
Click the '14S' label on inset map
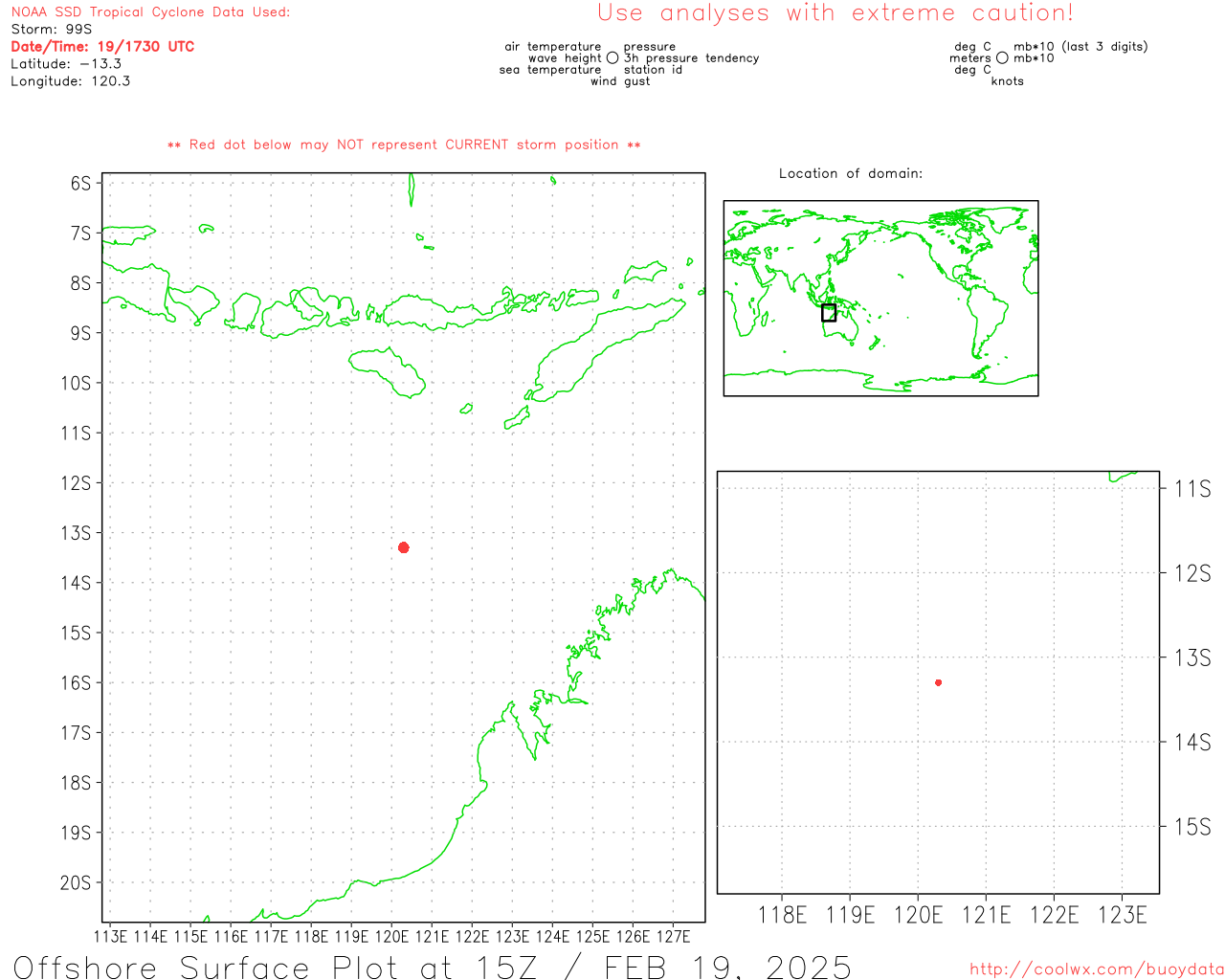(x=1192, y=742)
